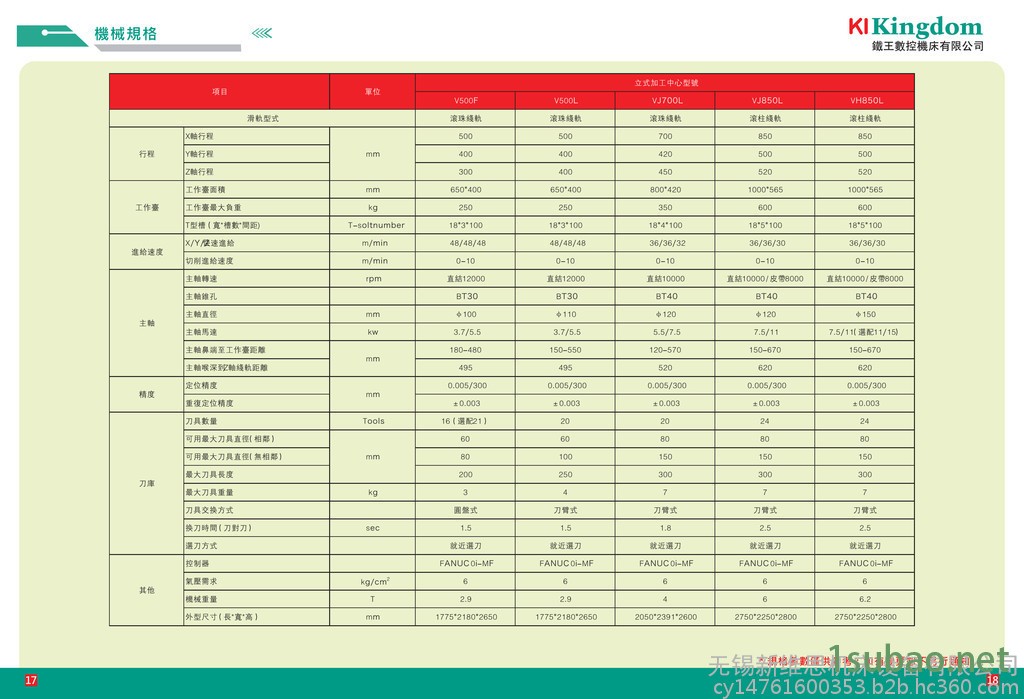This screenshot has height=699, width=1024.
Task: Select the 立式加工中心型號 header cell
Action: 665,83
